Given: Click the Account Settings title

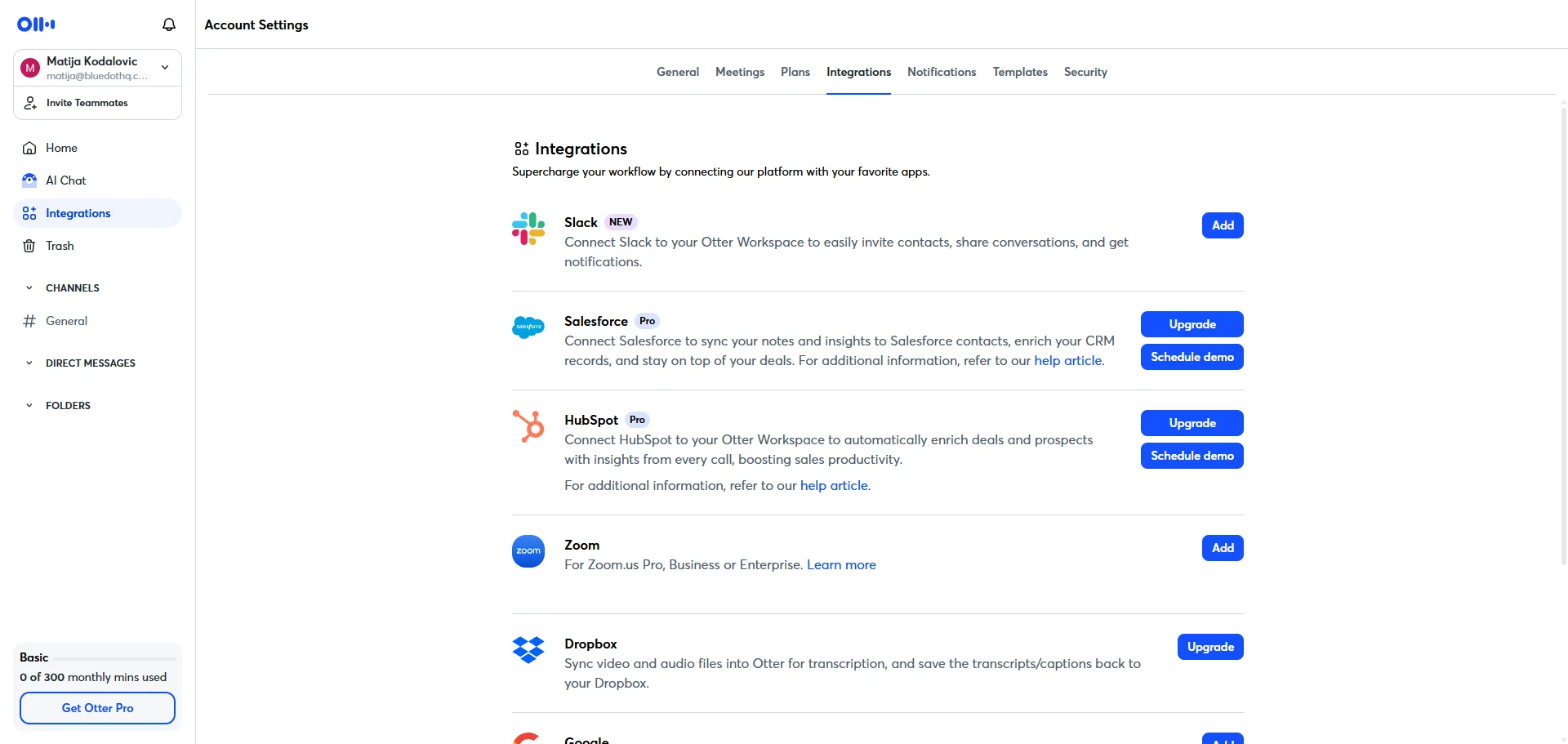Looking at the screenshot, I should coord(256,25).
